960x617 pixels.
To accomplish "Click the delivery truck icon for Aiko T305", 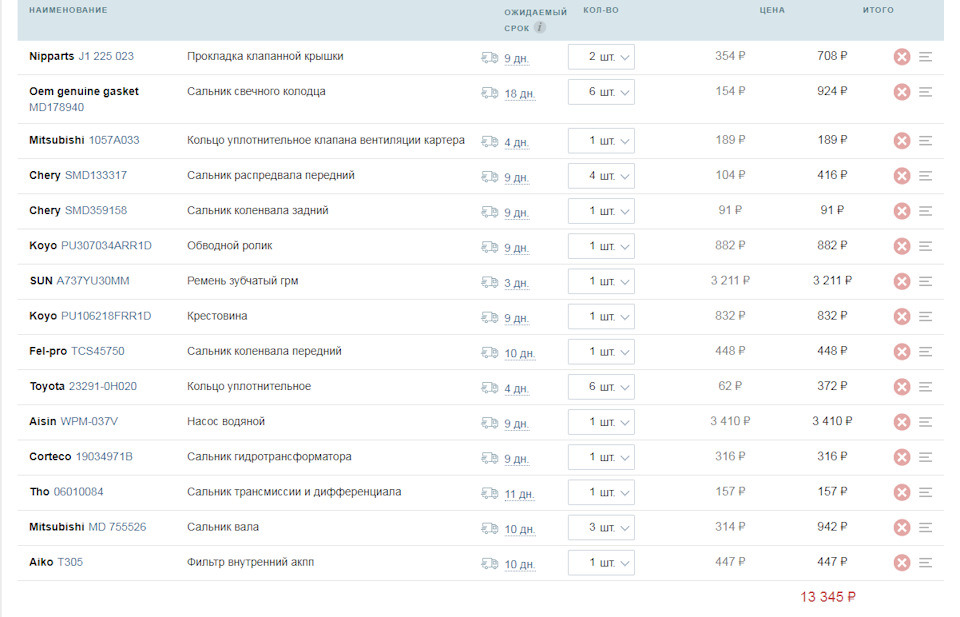I will pos(490,563).
